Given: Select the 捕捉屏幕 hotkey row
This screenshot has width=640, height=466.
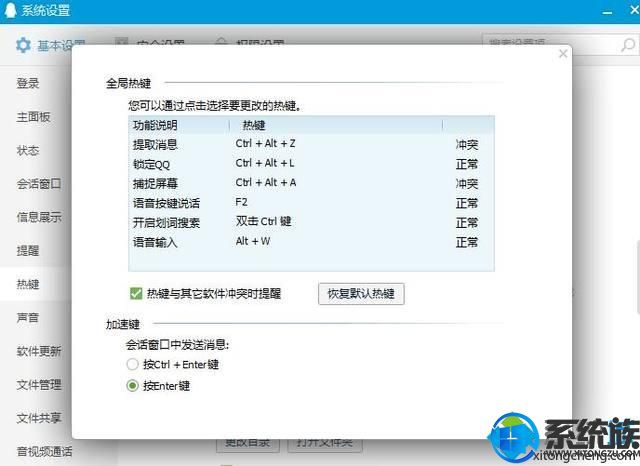Looking at the screenshot, I should [x=311, y=184].
